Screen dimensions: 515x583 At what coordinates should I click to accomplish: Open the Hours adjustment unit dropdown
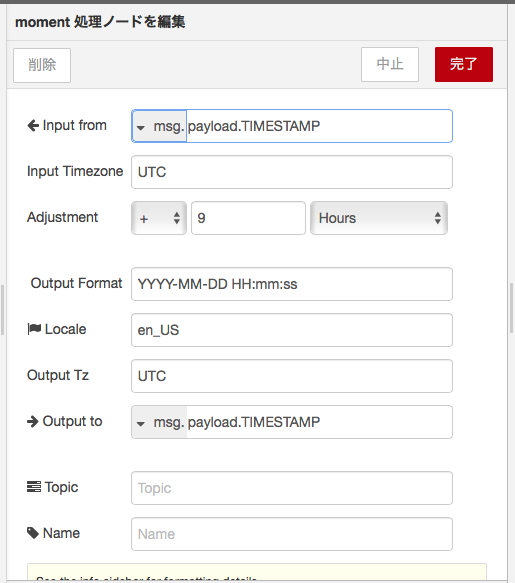click(x=379, y=218)
